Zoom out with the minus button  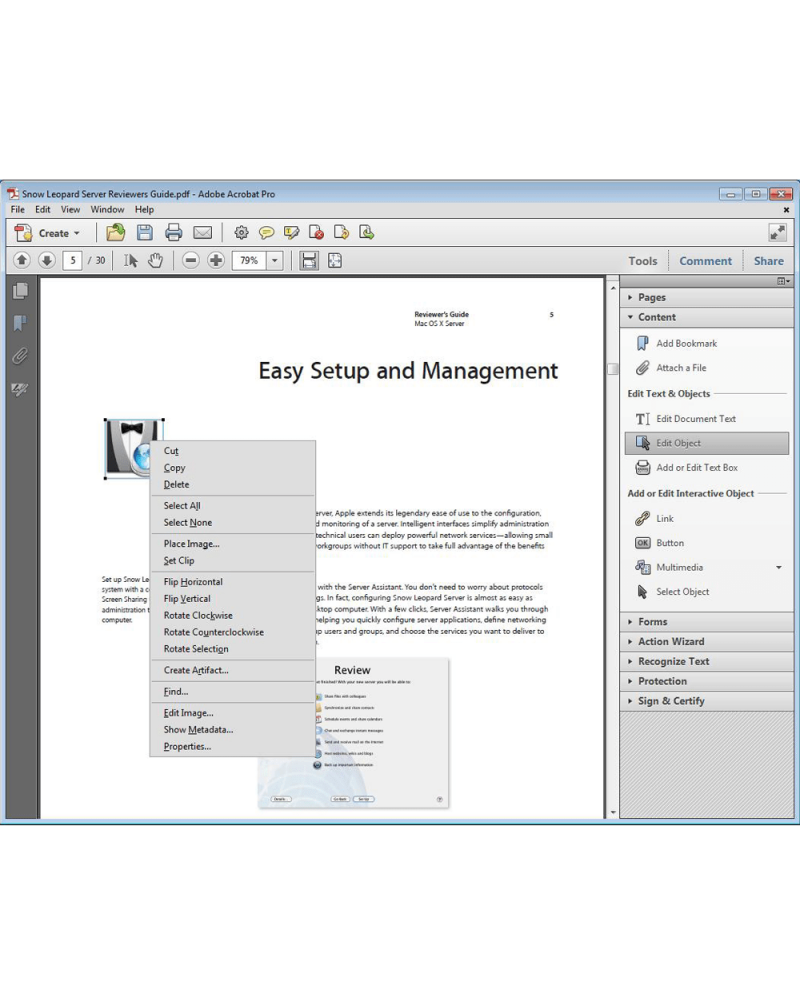(x=190, y=260)
